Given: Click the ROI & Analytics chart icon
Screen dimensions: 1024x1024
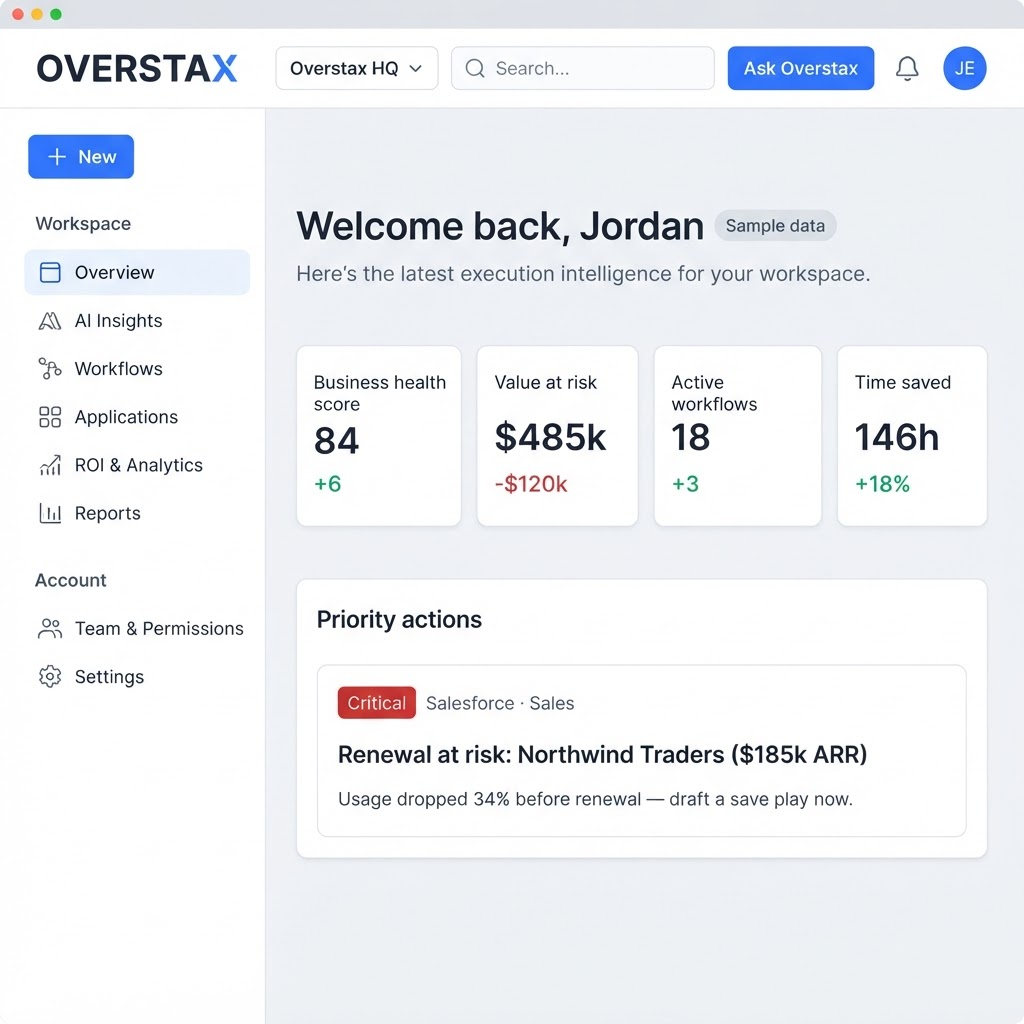Looking at the screenshot, I should (x=50, y=465).
